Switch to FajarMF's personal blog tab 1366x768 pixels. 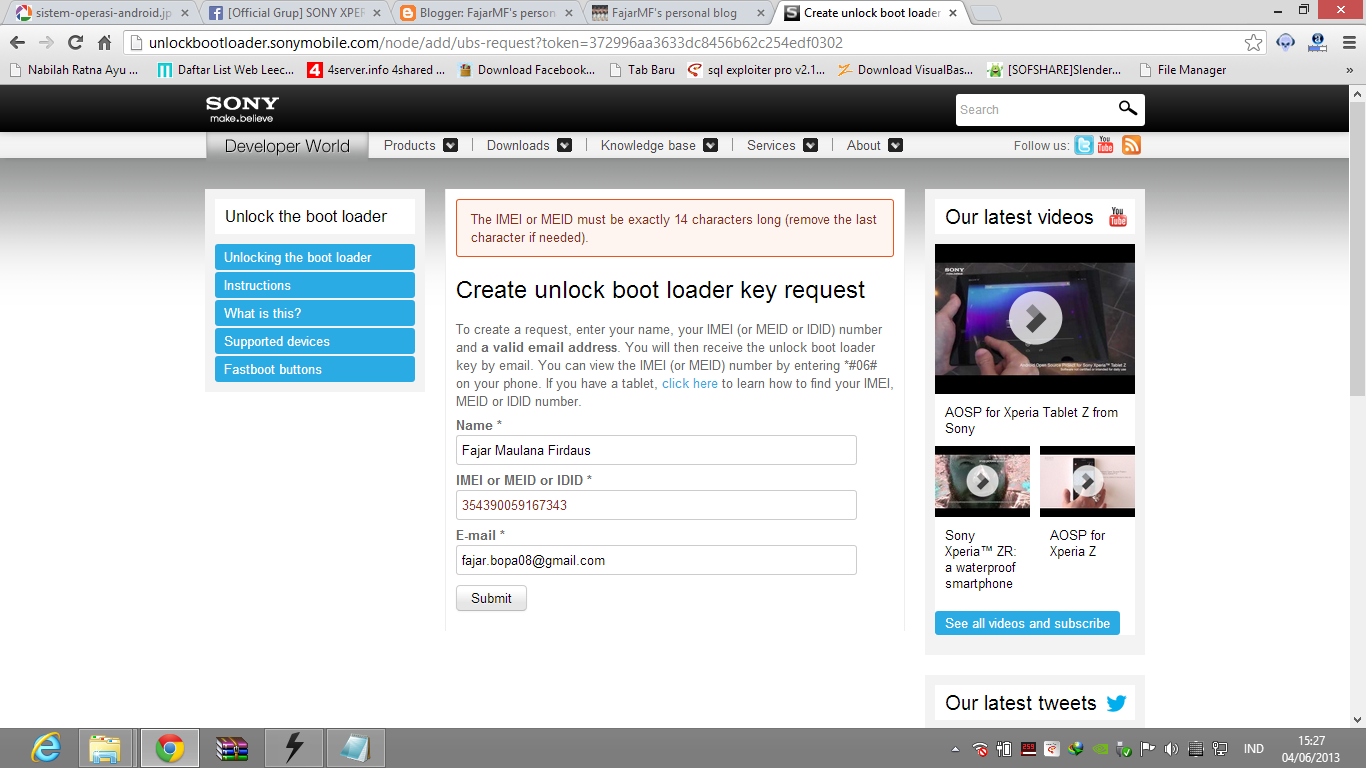click(678, 13)
